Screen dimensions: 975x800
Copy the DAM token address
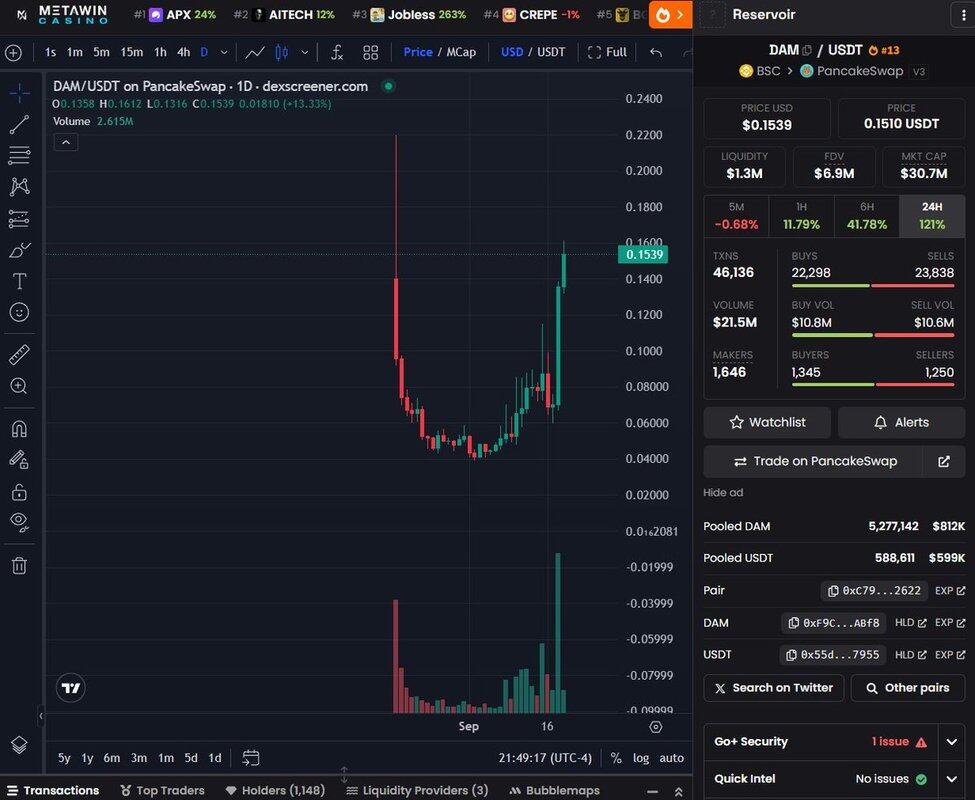point(834,623)
